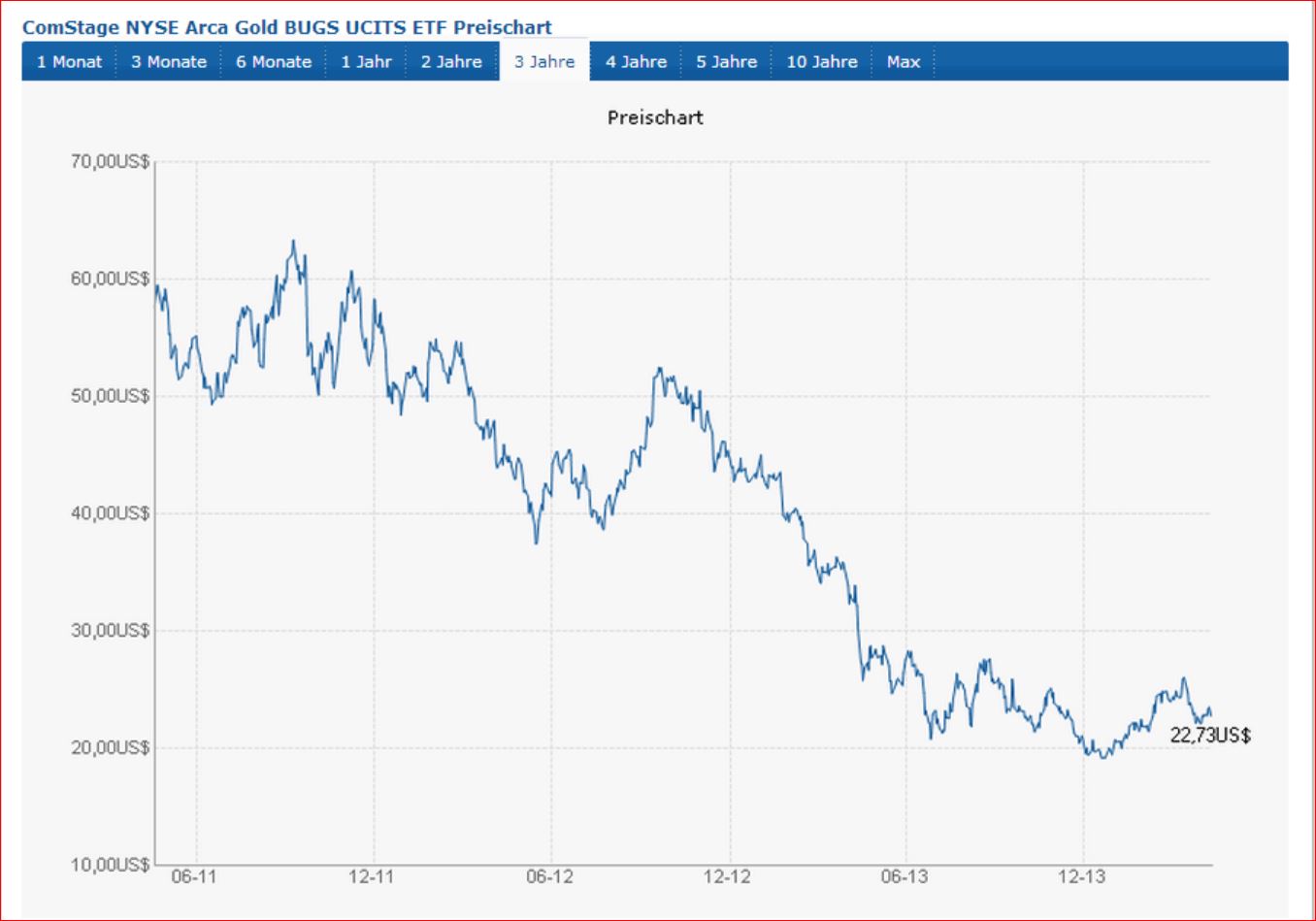Click the 70,00US$ y-axis label
Viewport: 1316px width, 921px height.
(110, 161)
